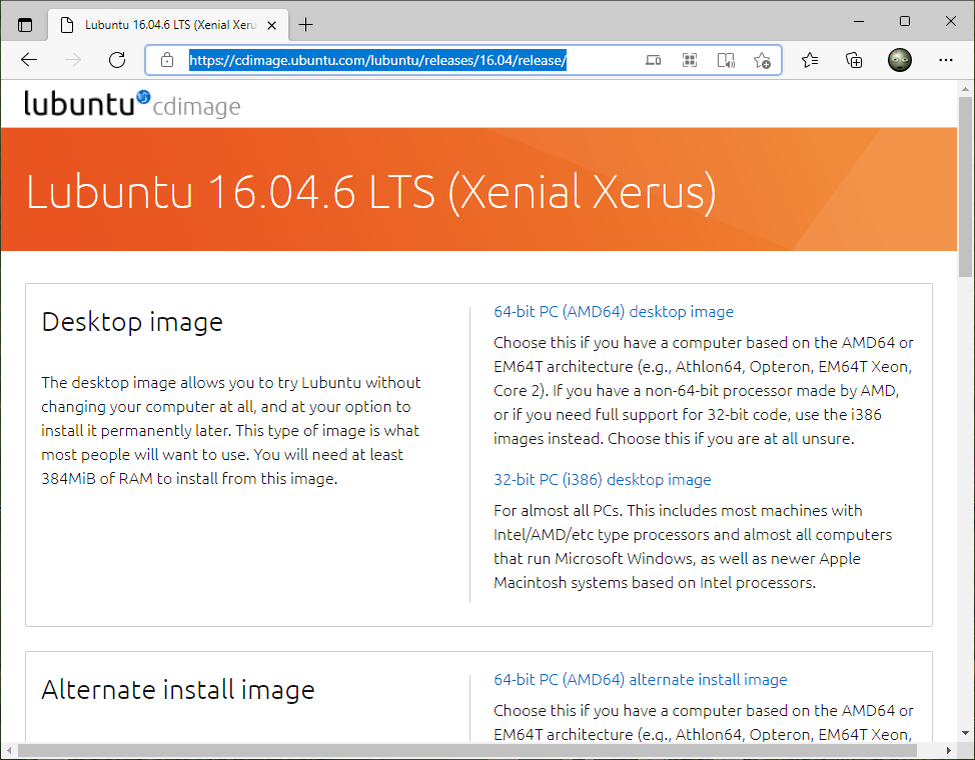Reload the current page
The width and height of the screenshot is (975, 760).
click(x=117, y=60)
